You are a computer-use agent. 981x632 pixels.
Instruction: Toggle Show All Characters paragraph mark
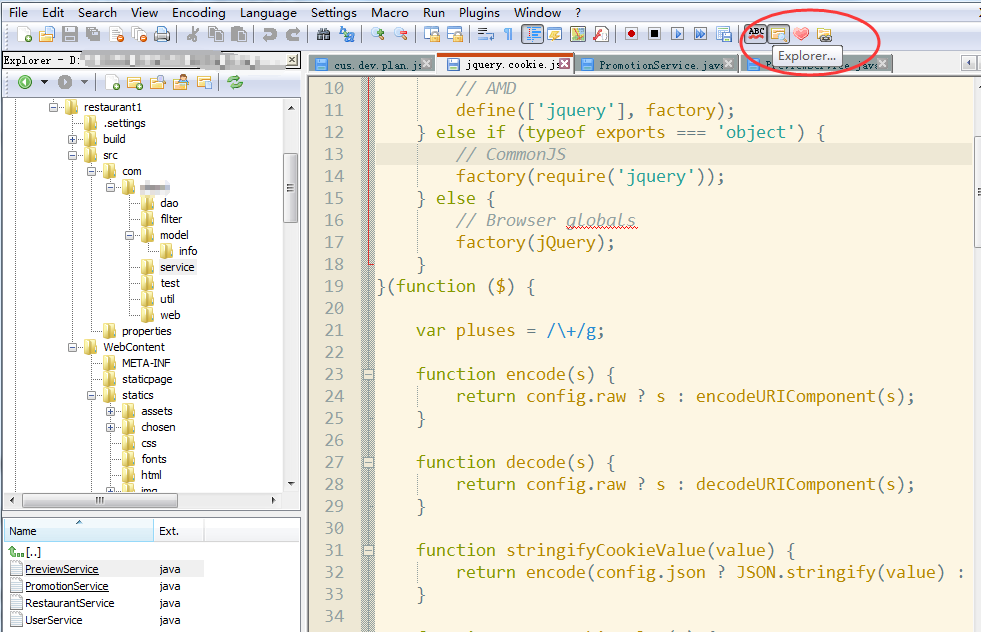[509, 33]
